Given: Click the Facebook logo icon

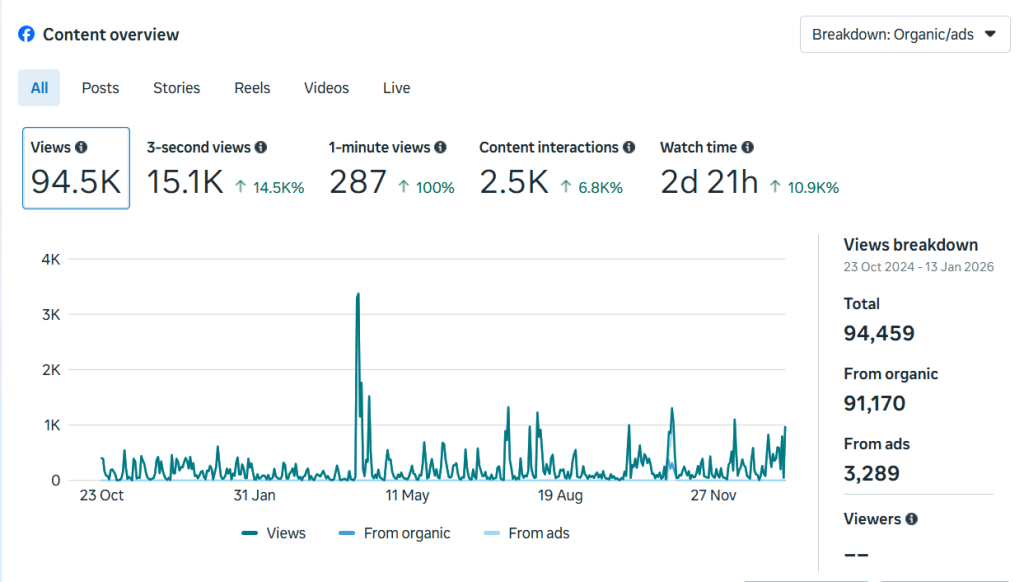Looking at the screenshot, I should (x=26, y=34).
